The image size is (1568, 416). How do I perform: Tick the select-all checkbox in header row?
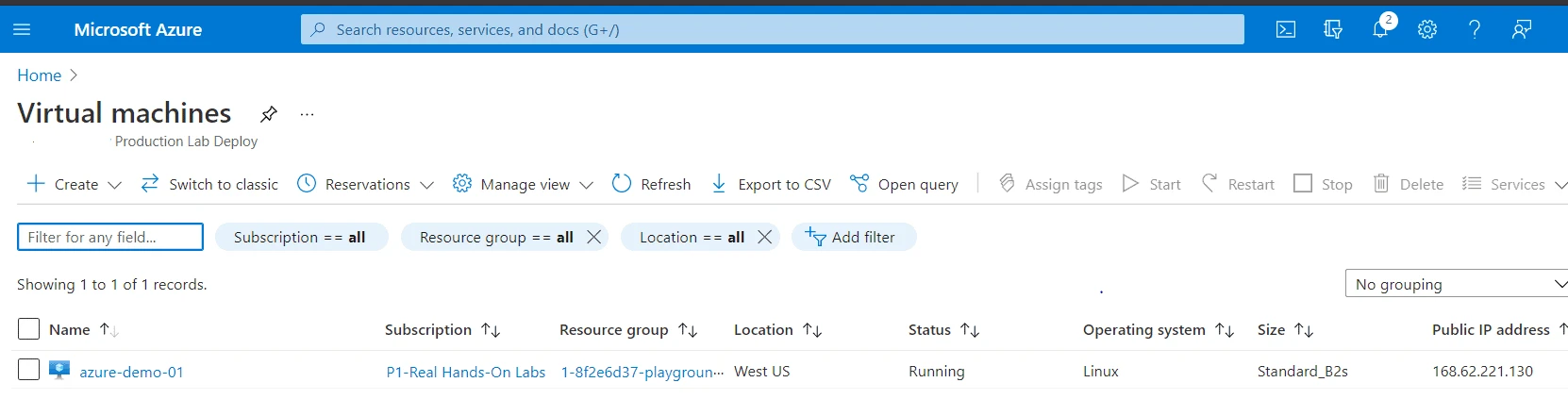pos(29,328)
